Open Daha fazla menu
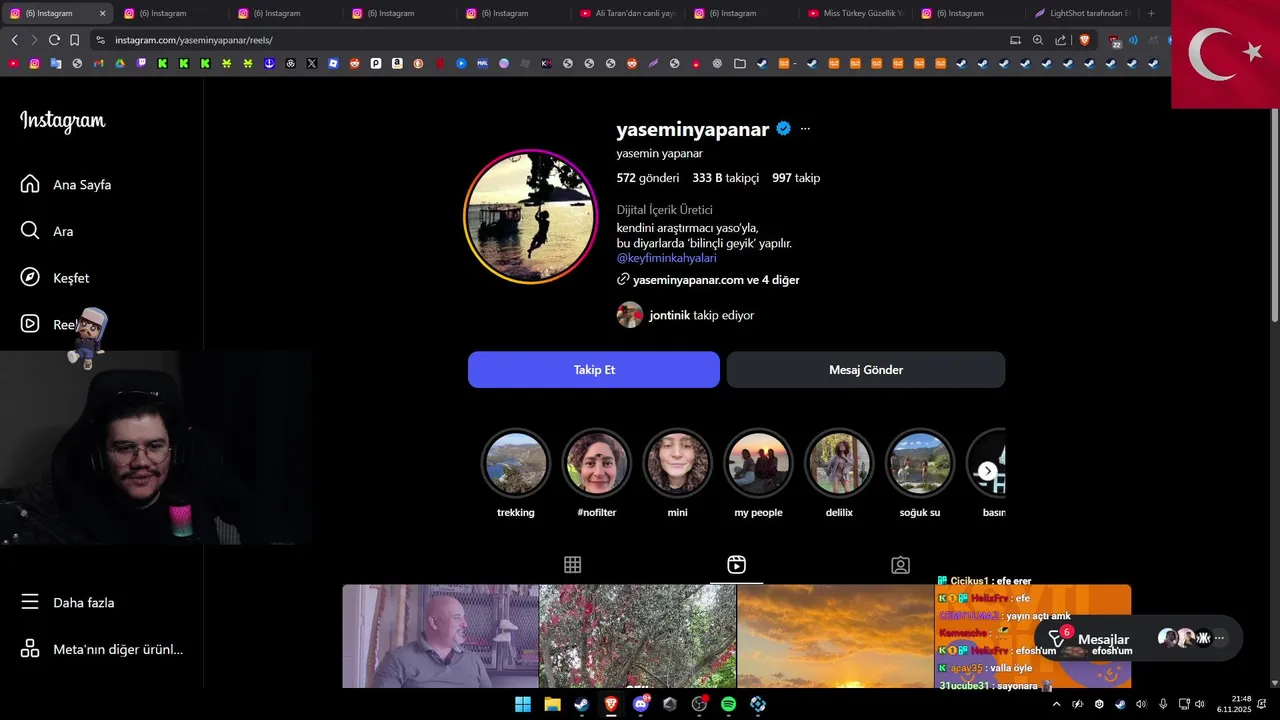The image size is (1280, 720). coord(68,603)
